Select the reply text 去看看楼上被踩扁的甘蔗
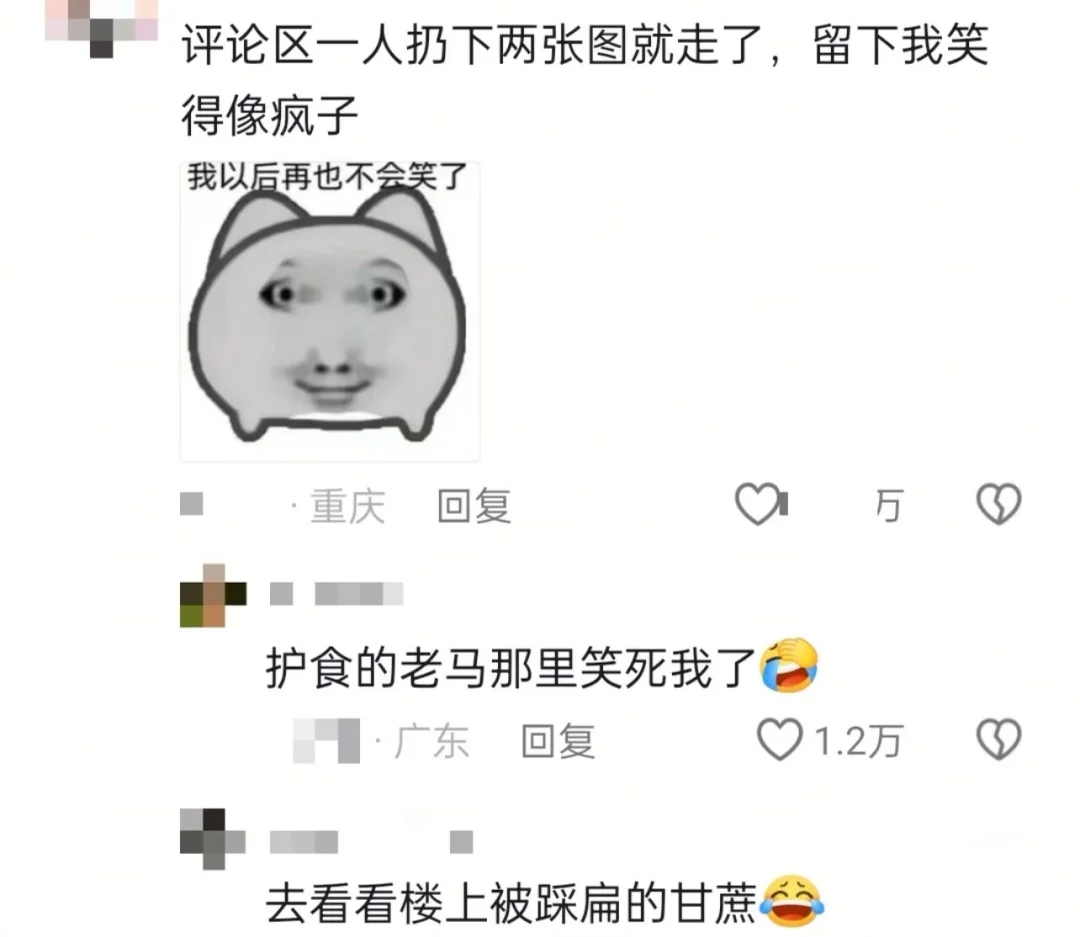The height and width of the screenshot is (937, 1080). coord(511,904)
